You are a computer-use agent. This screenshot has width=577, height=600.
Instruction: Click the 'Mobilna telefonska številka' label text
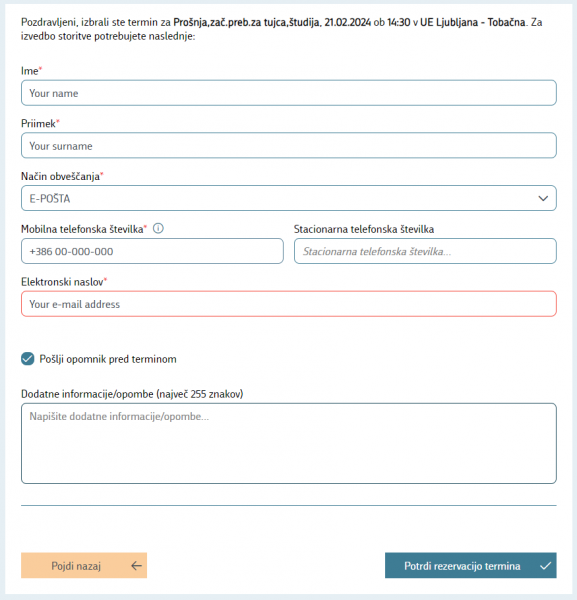(82, 229)
